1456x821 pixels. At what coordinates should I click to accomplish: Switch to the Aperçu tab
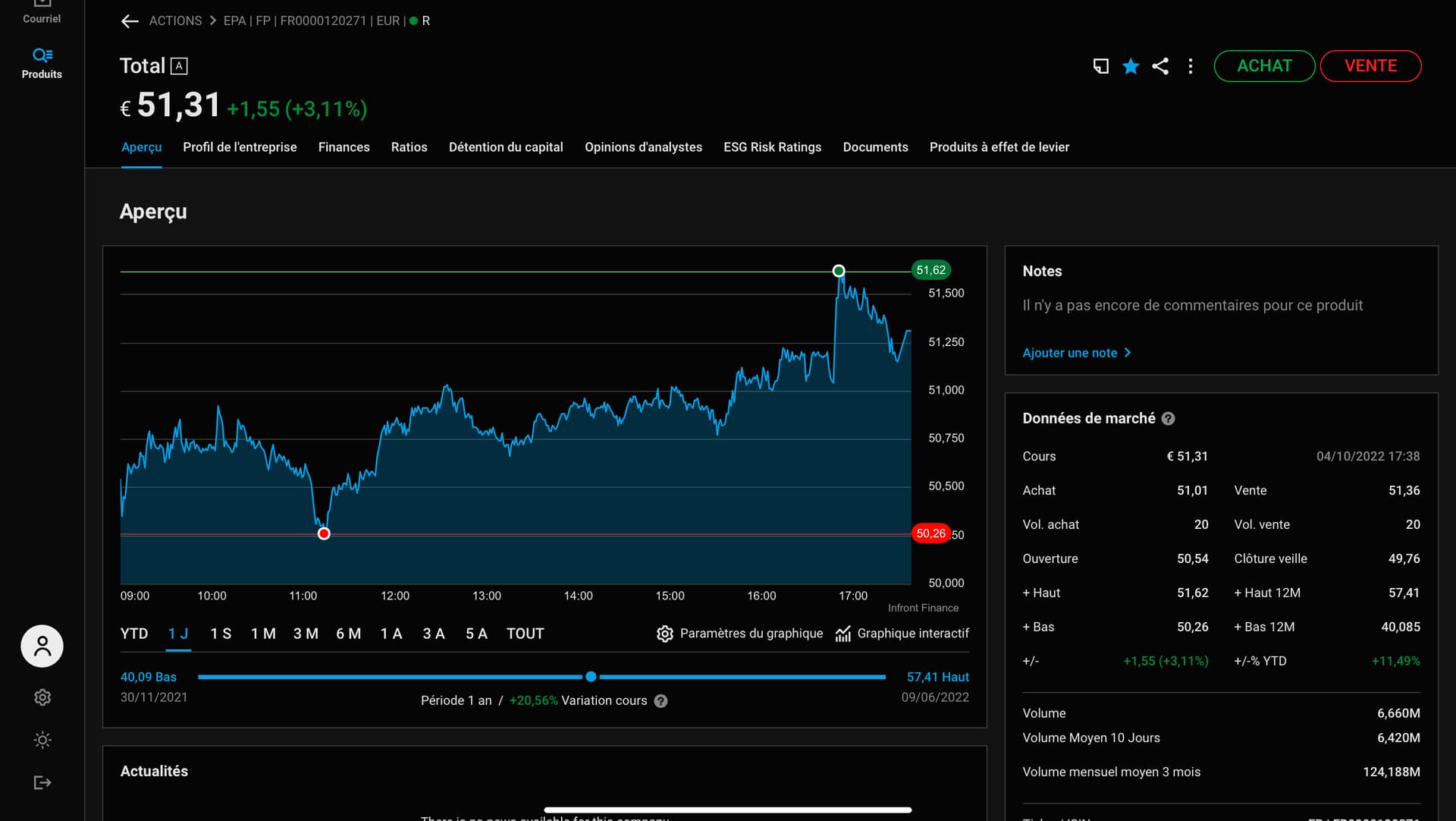(x=141, y=147)
